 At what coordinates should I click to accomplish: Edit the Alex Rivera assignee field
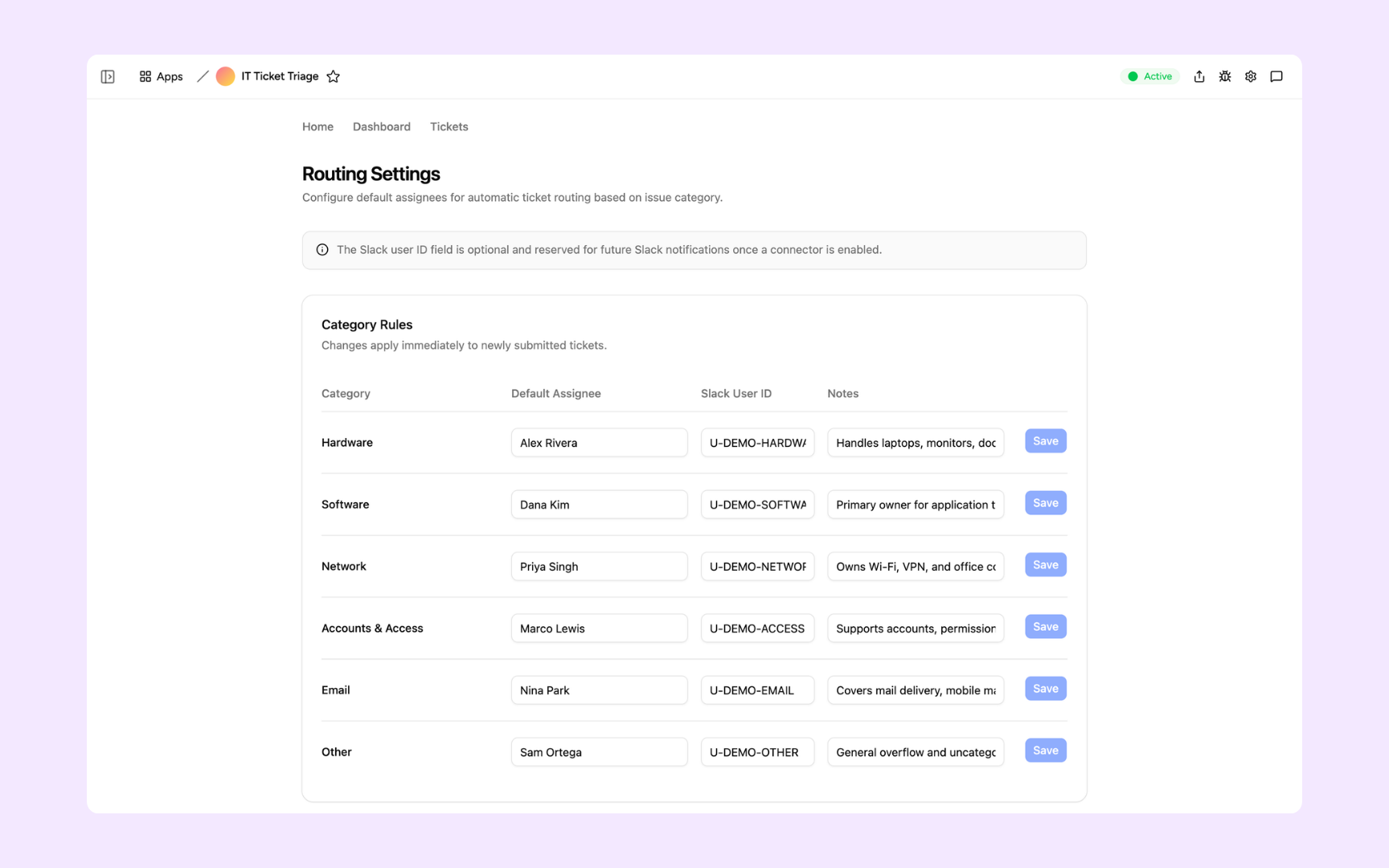(600, 443)
